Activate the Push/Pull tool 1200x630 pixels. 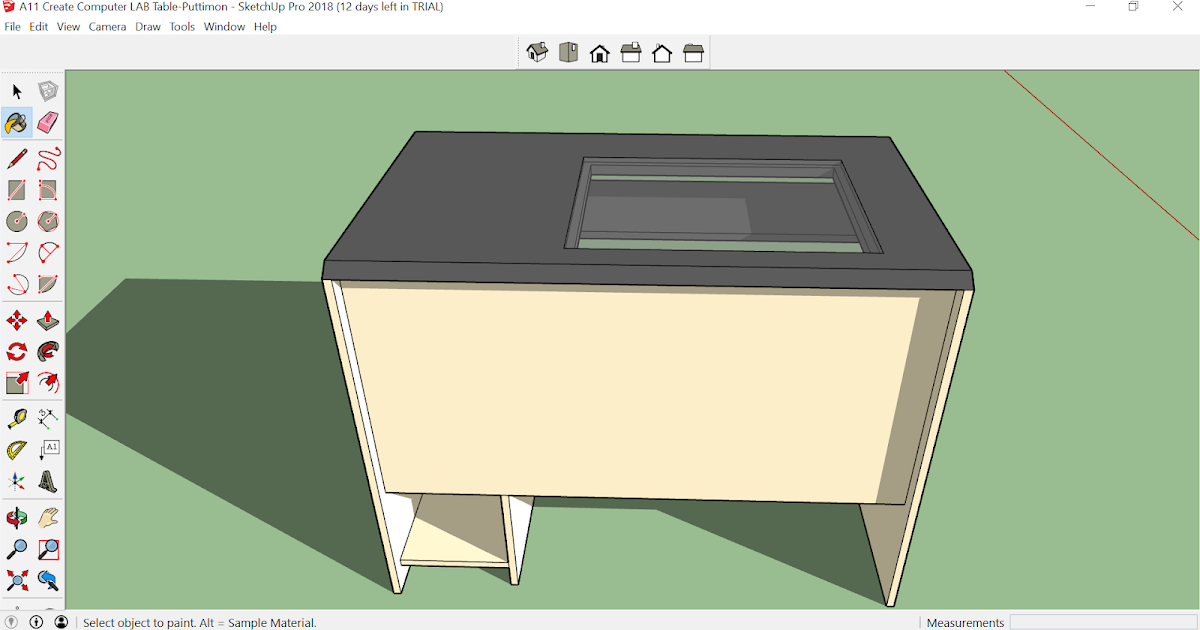point(47,320)
